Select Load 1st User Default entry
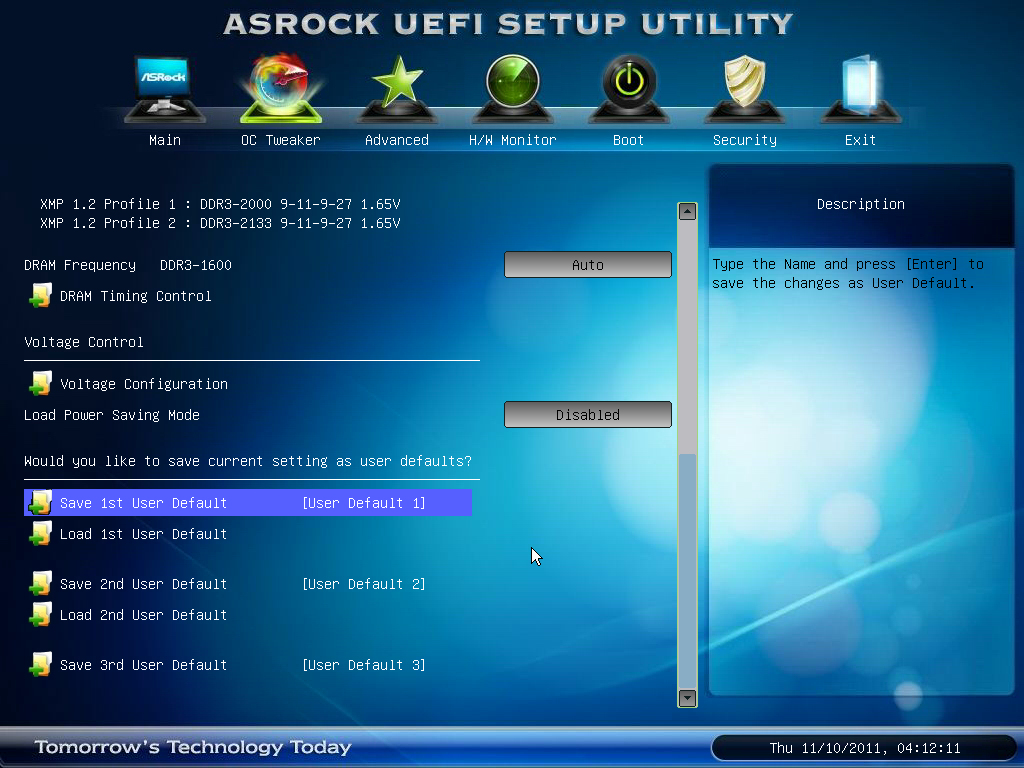Viewport: 1024px width, 768px height. (144, 534)
